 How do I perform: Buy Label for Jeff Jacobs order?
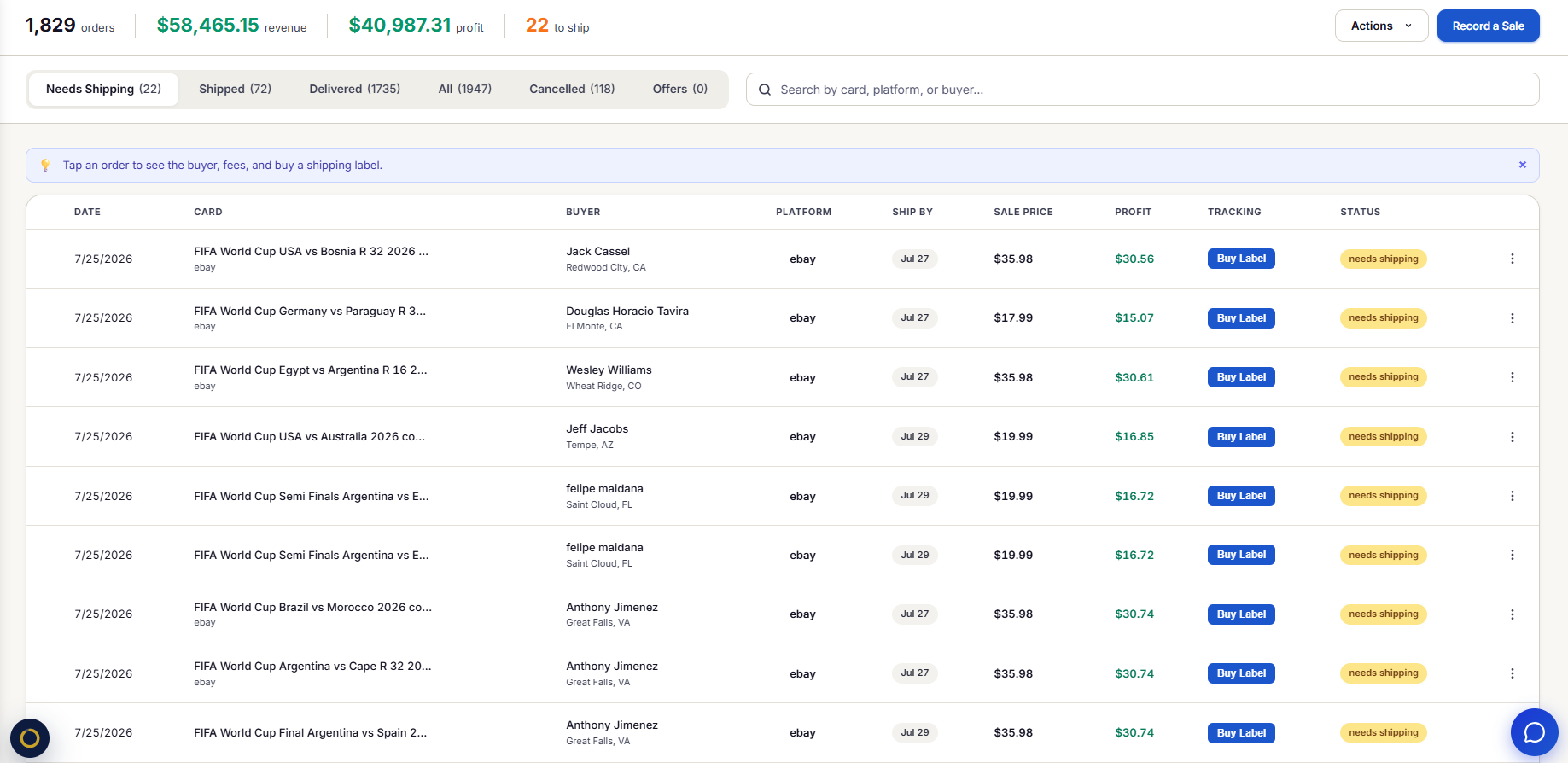coord(1241,437)
